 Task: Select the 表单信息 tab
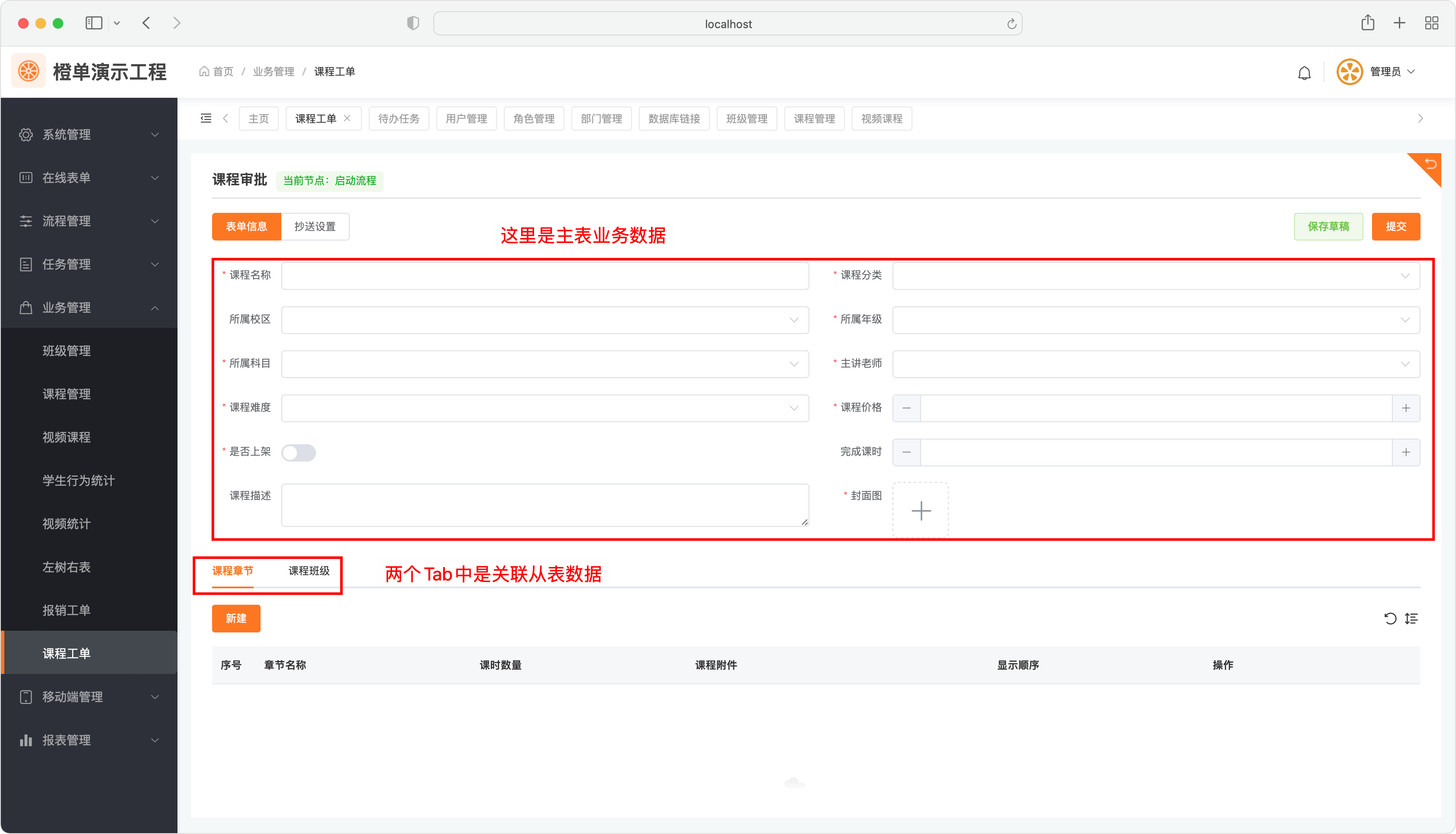246,226
